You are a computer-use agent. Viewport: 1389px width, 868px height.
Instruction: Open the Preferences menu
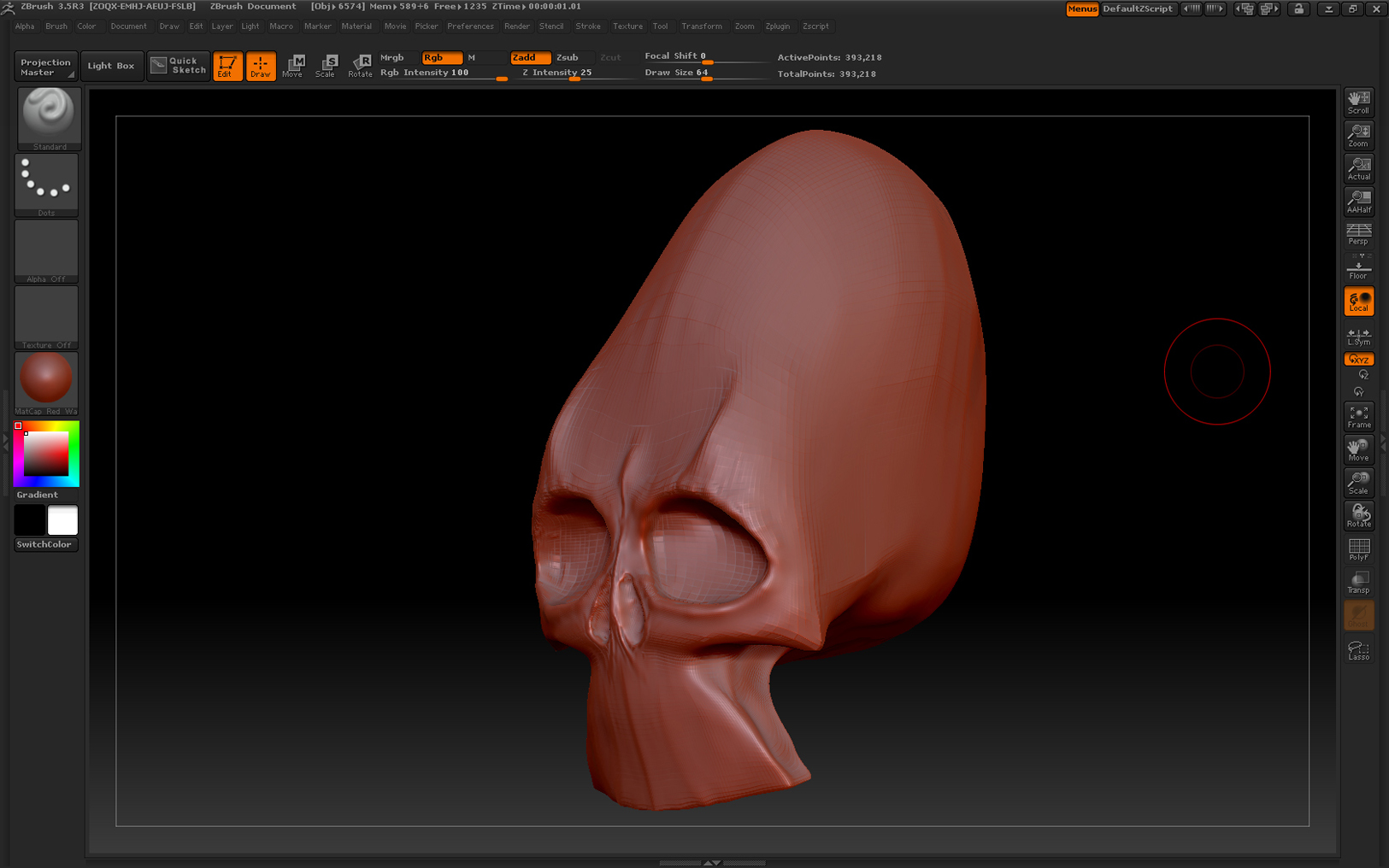(470, 26)
